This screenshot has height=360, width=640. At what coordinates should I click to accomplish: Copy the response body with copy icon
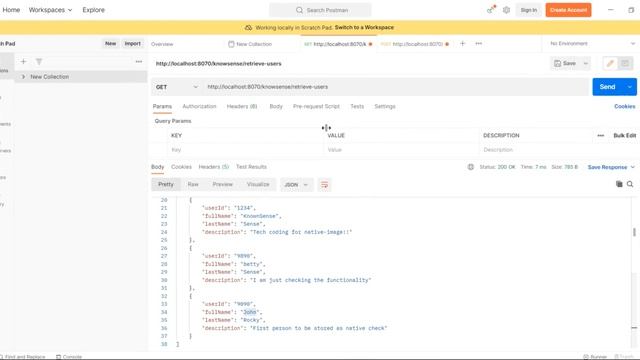click(619, 184)
